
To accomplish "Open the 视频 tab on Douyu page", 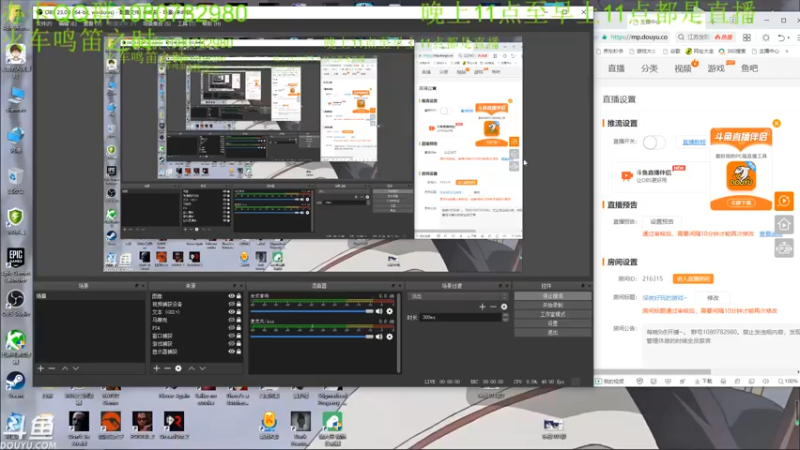I will [x=683, y=68].
